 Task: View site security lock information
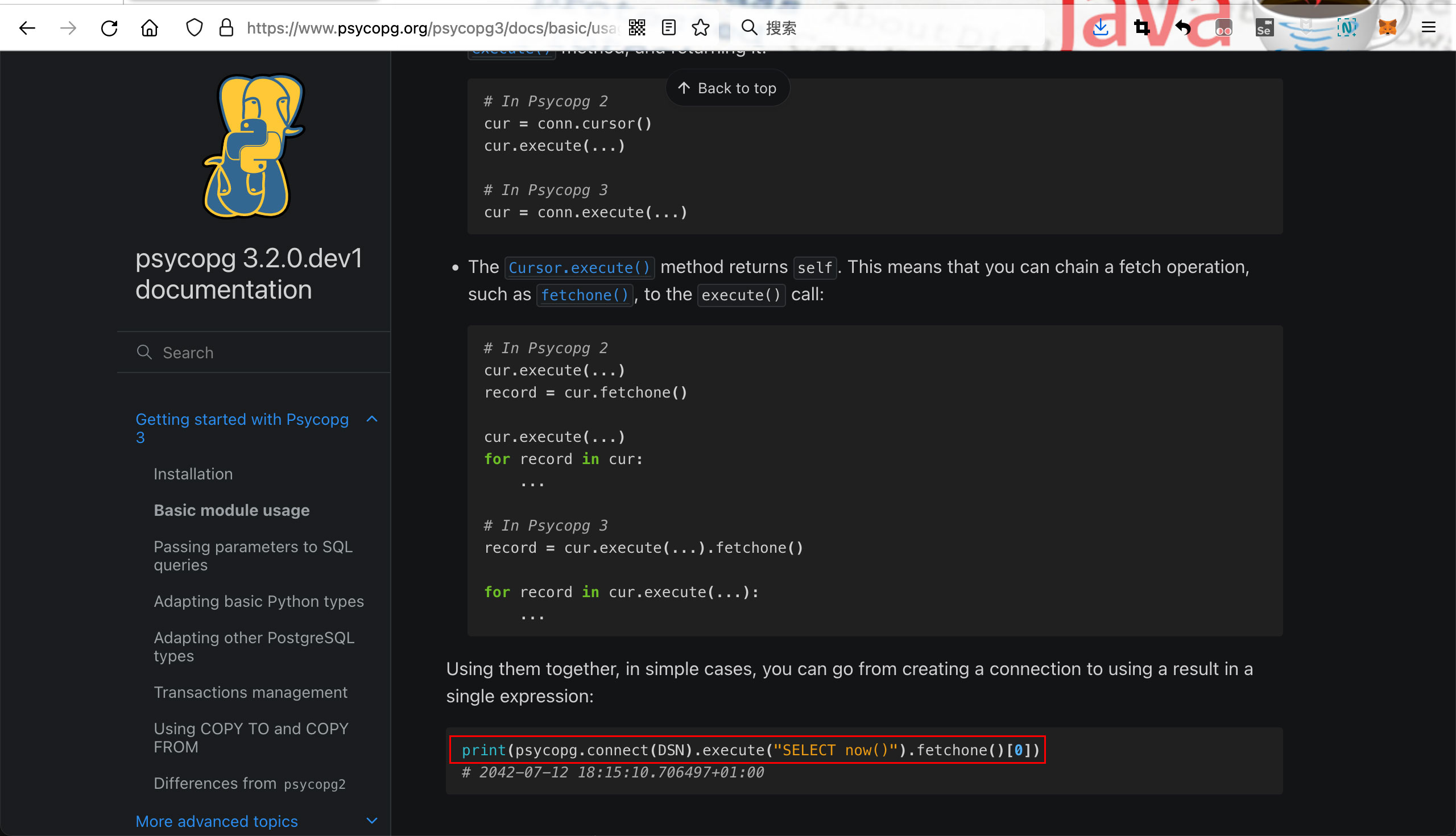point(226,27)
